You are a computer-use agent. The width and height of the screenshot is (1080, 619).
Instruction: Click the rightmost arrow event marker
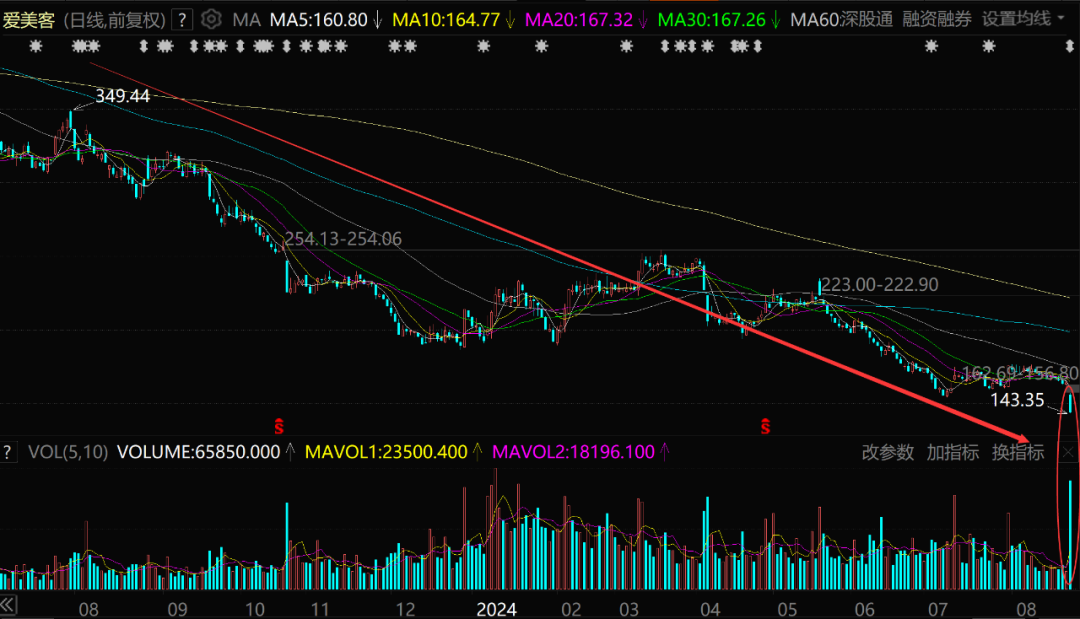[1070, 47]
